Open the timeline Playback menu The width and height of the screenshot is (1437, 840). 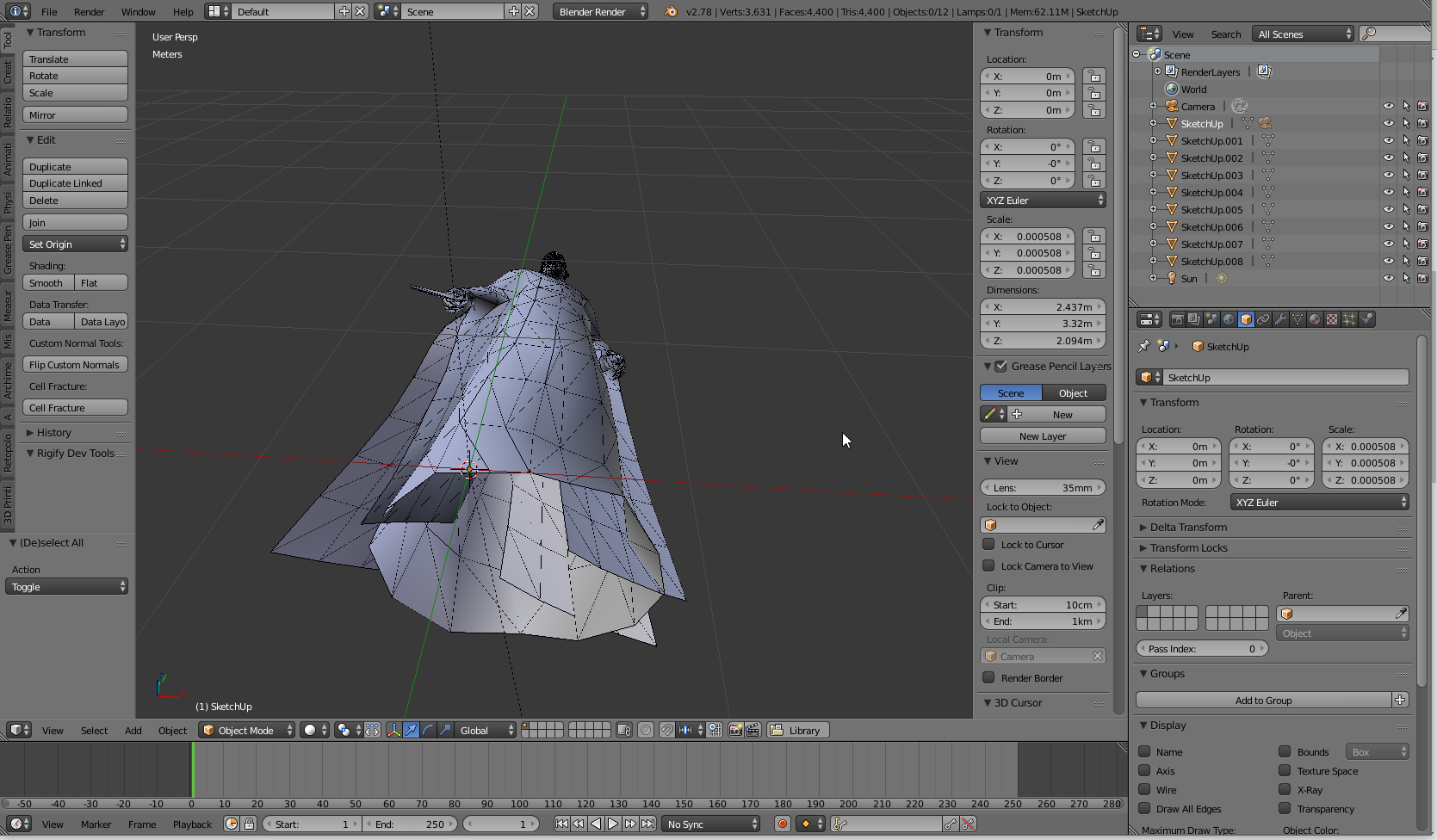[192, 824]
